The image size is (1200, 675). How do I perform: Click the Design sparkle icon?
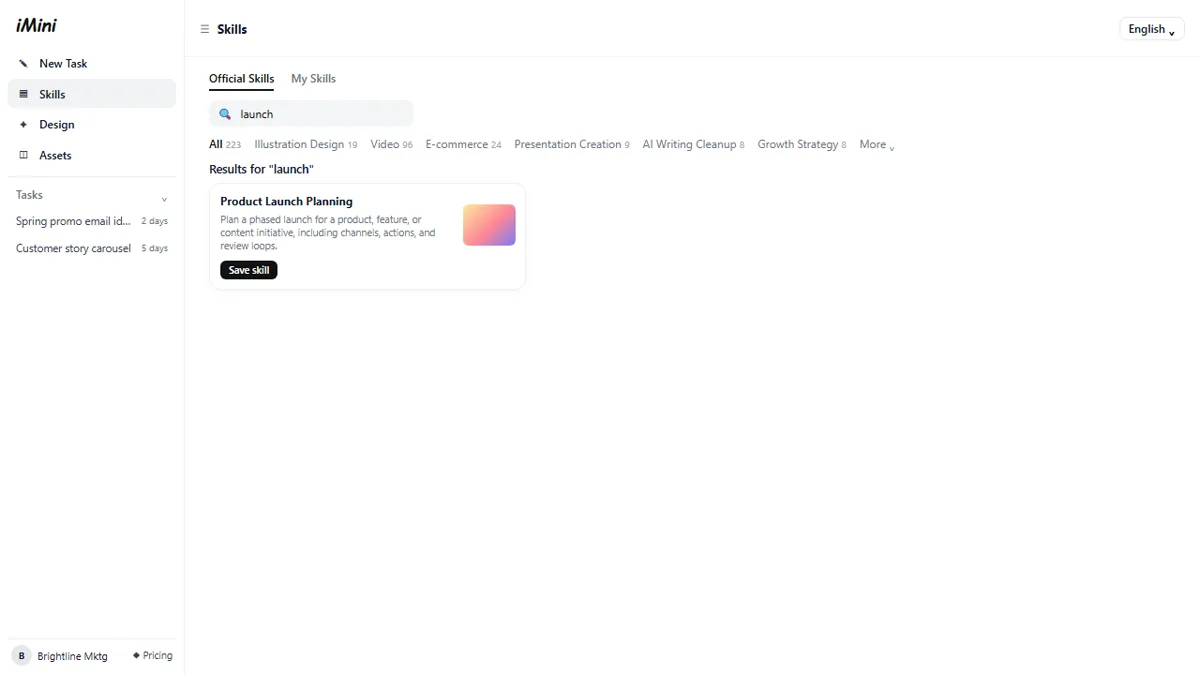coord(23,125)
